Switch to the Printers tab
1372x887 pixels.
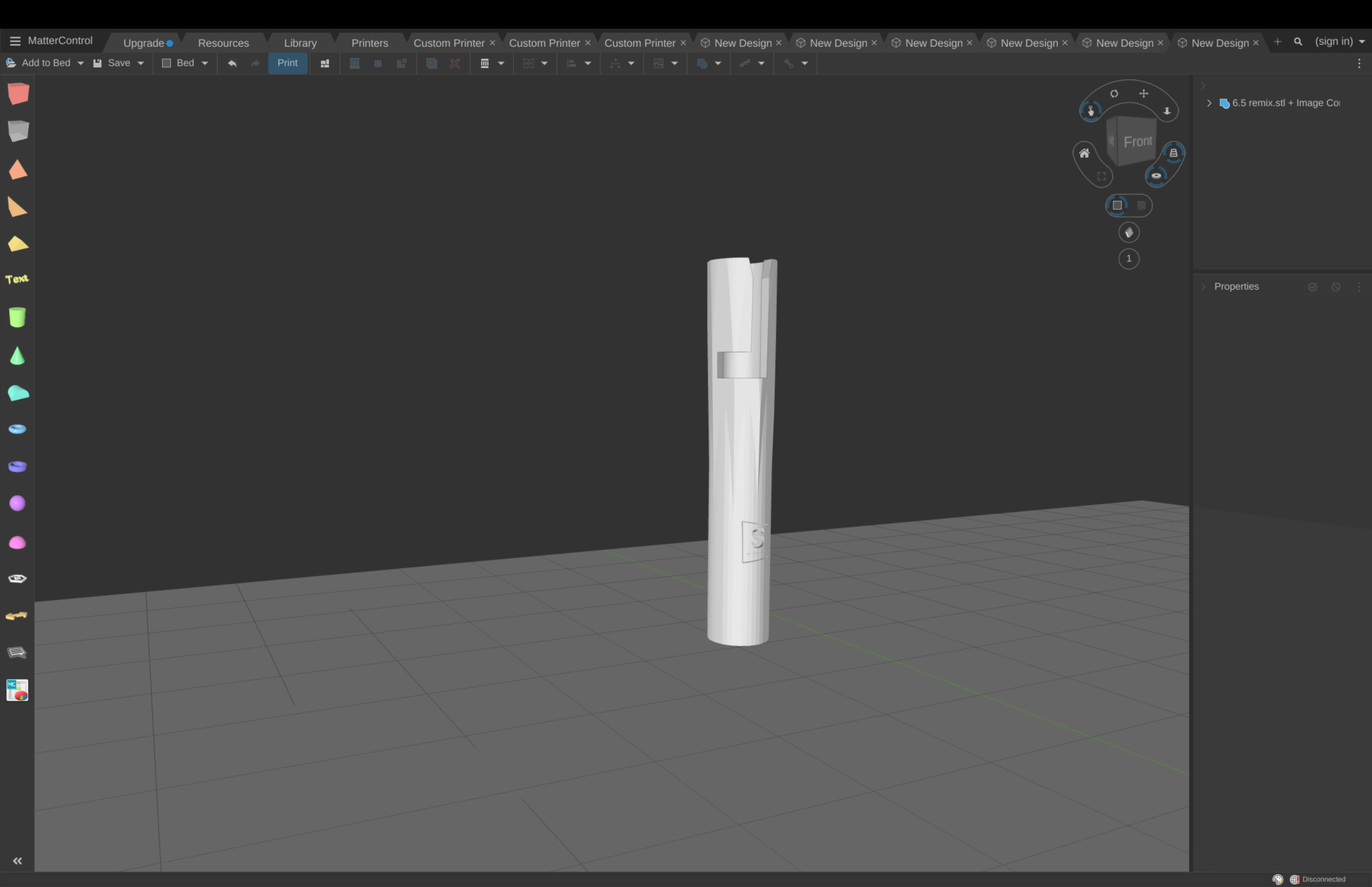tap(370, 43)
